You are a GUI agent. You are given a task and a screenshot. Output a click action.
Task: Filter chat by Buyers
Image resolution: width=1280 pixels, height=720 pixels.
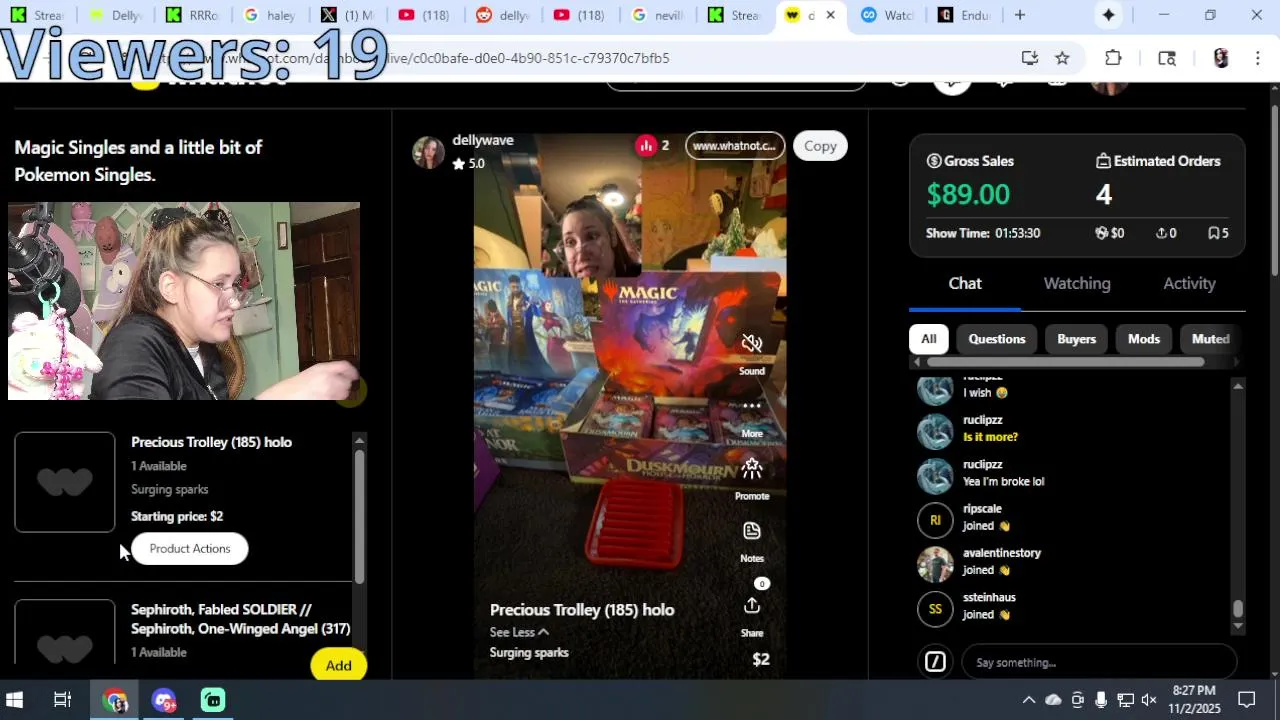[1077, 339]
